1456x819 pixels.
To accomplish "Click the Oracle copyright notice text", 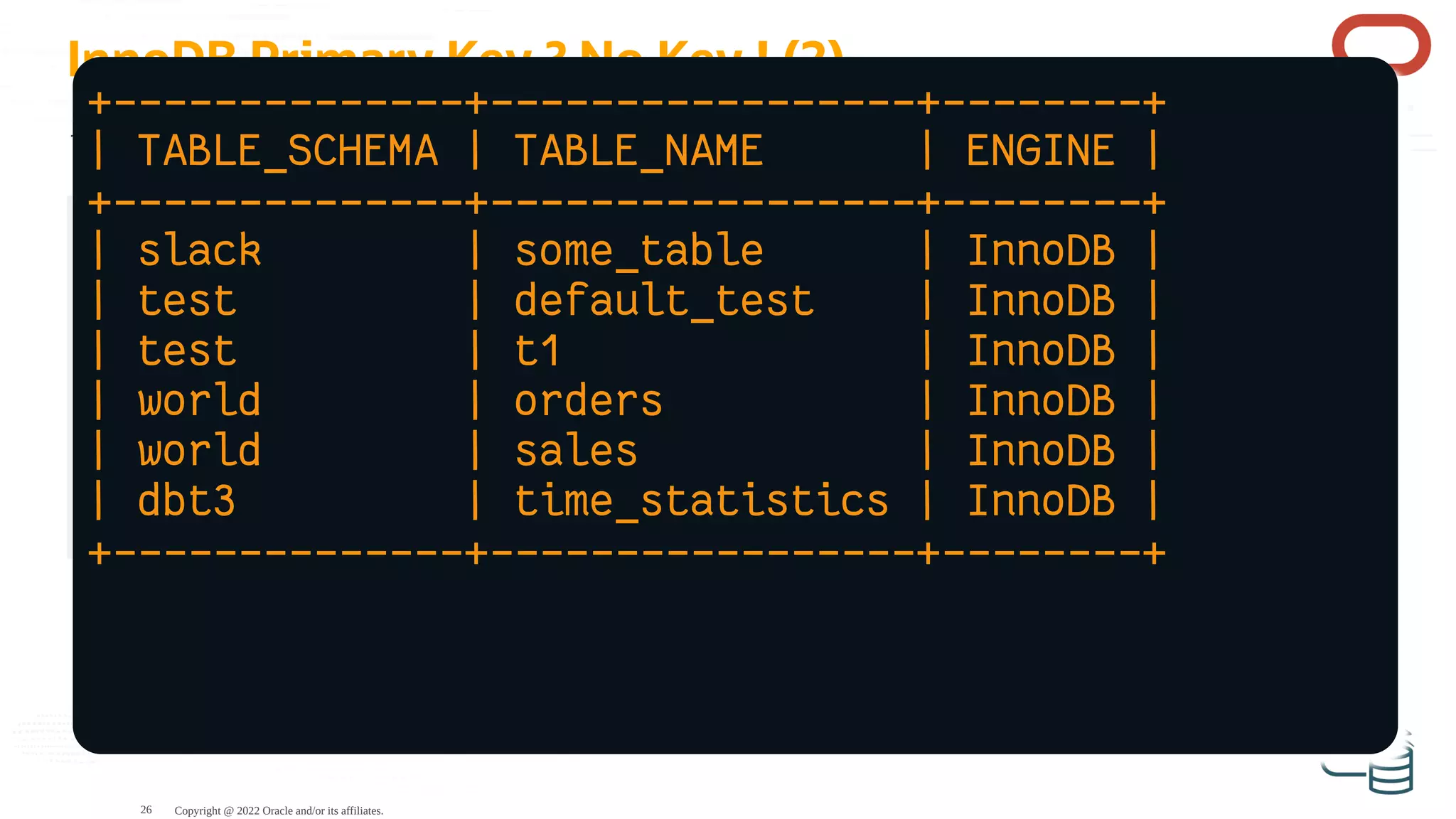I will pyautogui.click(x=279, y=810).
